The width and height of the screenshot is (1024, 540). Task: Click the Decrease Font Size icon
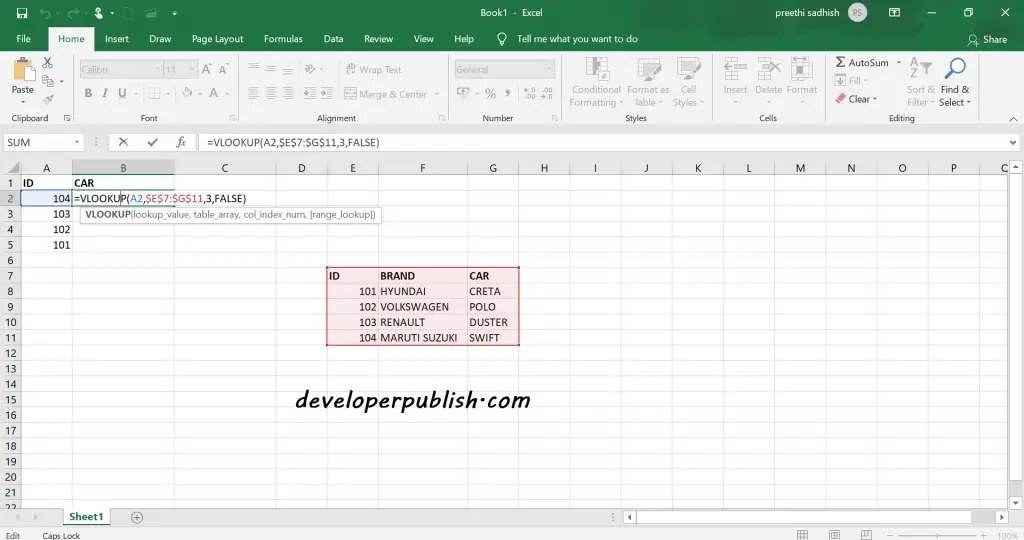click(223, 69)
